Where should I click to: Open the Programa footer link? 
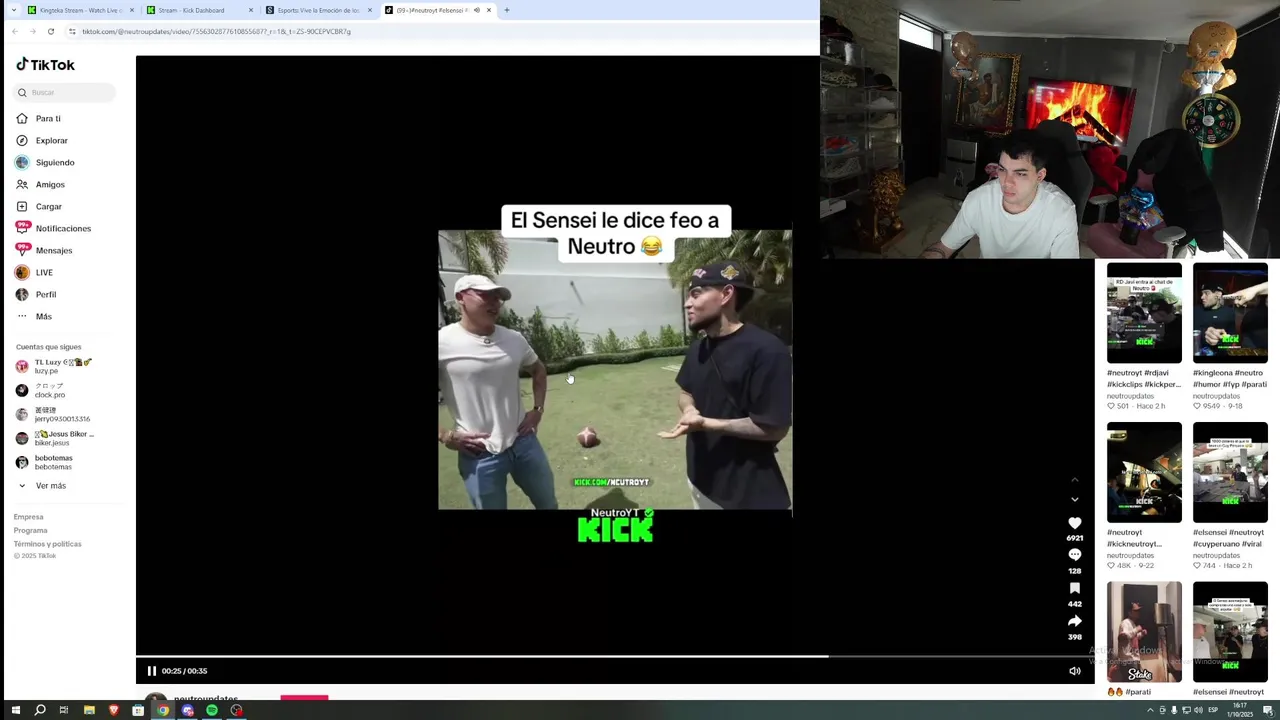31,530
